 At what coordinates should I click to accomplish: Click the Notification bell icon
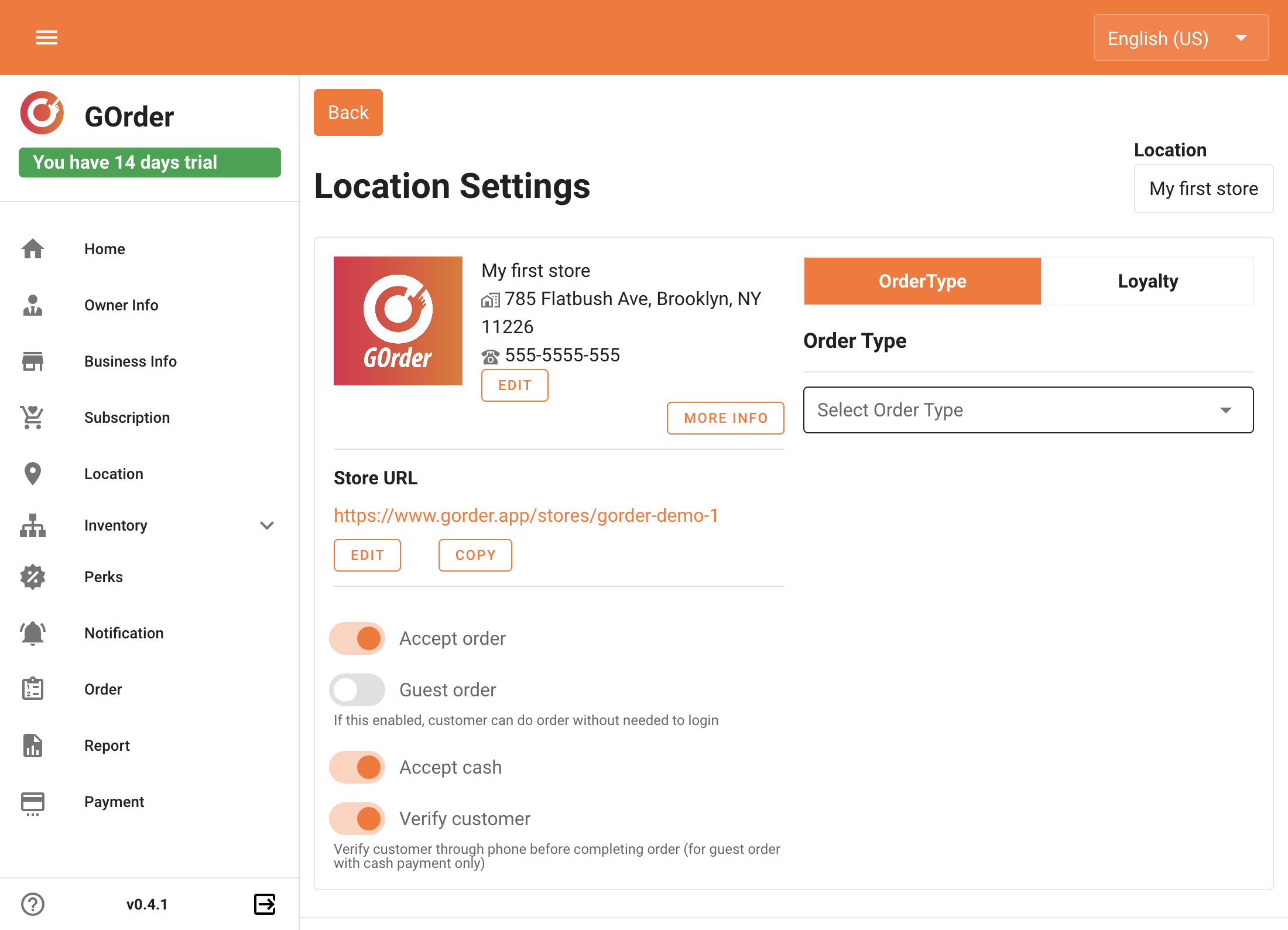[x=33, y=633]
